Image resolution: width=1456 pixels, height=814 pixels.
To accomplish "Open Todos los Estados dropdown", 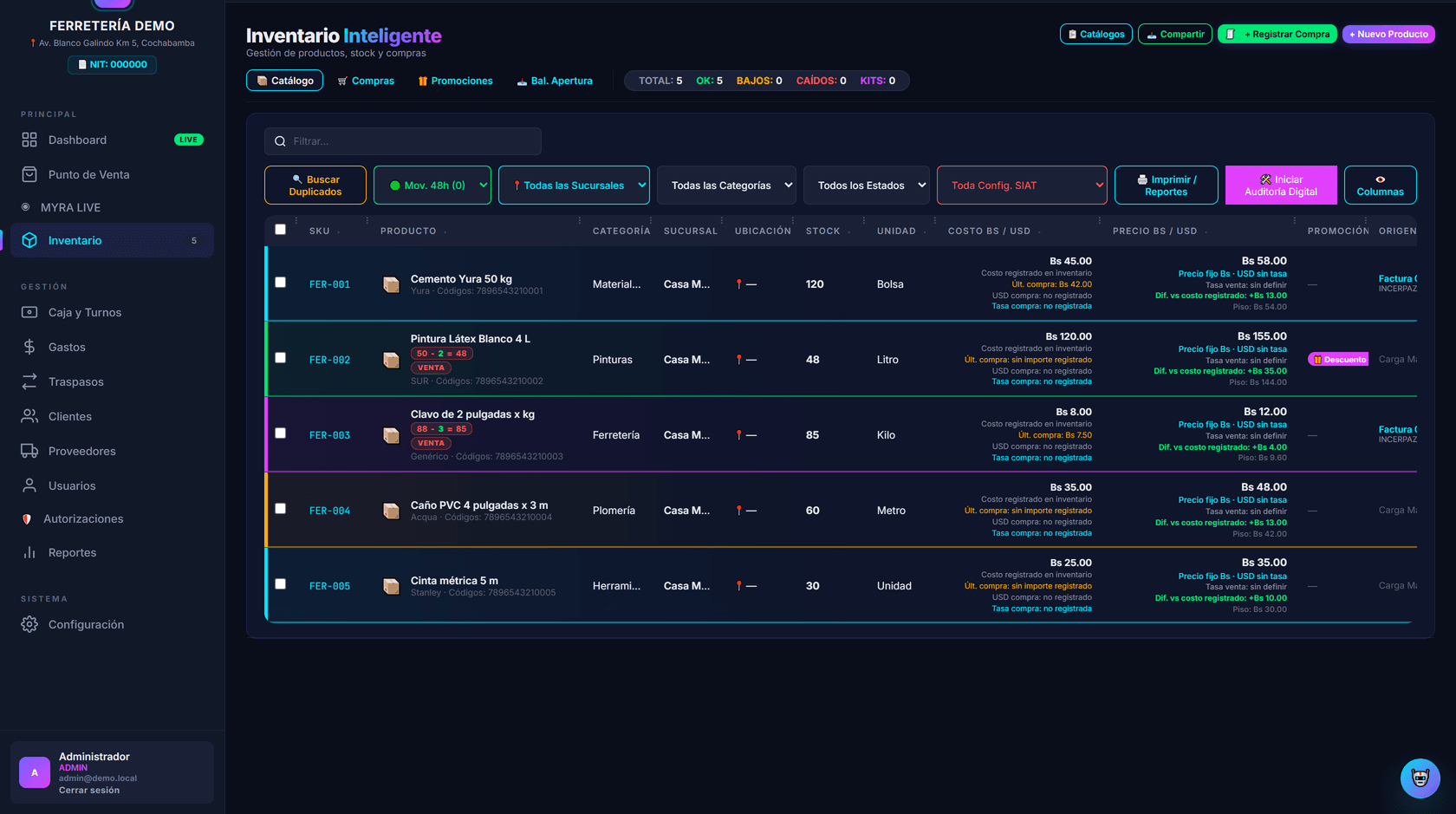I will point(867,186).
